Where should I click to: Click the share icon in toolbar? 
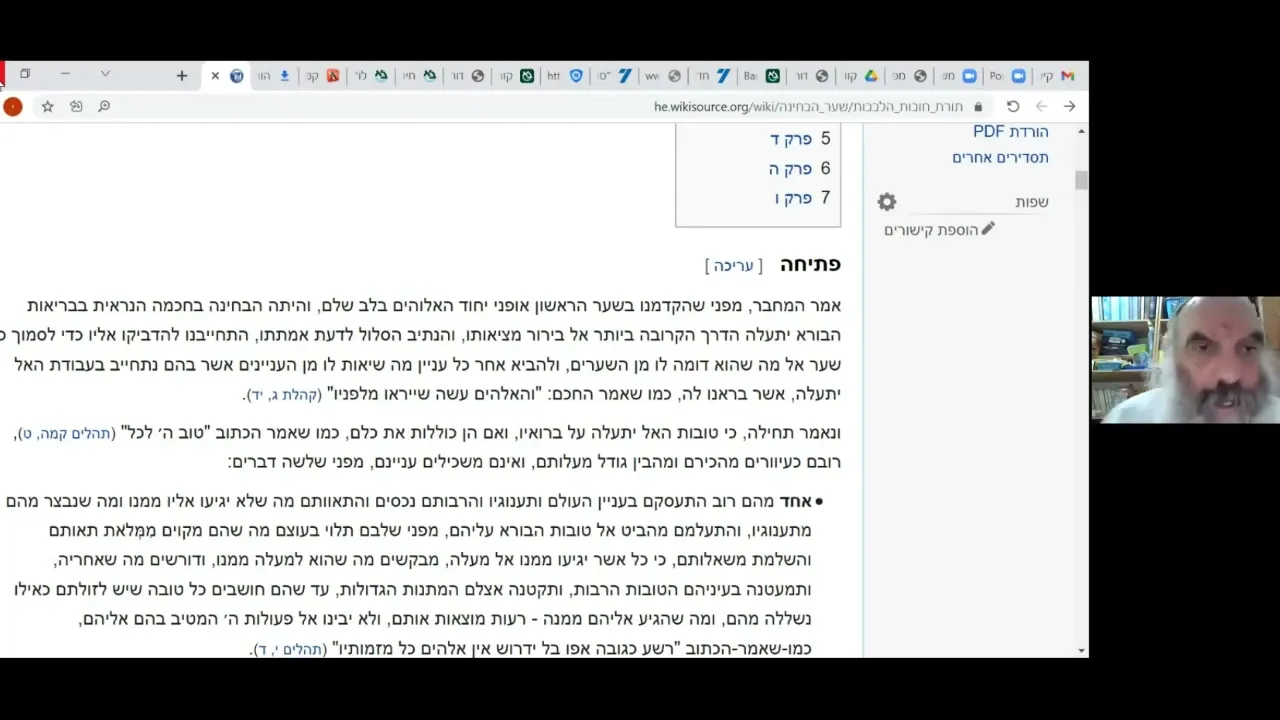pos(76,106)
